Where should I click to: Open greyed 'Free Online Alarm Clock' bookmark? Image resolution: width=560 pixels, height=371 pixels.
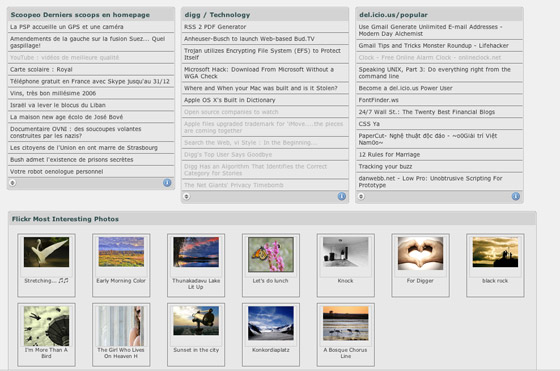pyautogui.click(x=430, y=57)
